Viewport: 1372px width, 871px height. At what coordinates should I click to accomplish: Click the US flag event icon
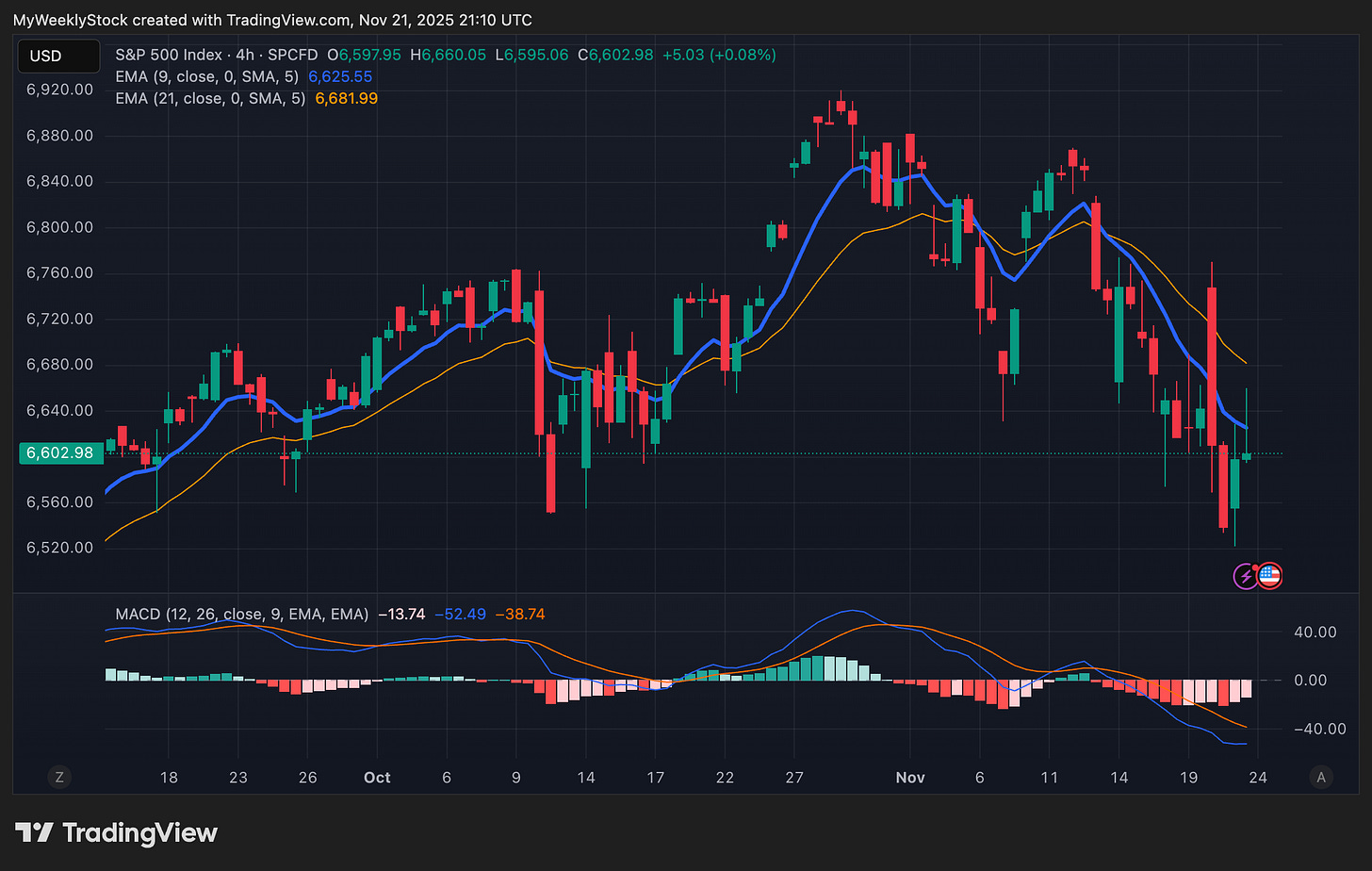[1270, 575]
